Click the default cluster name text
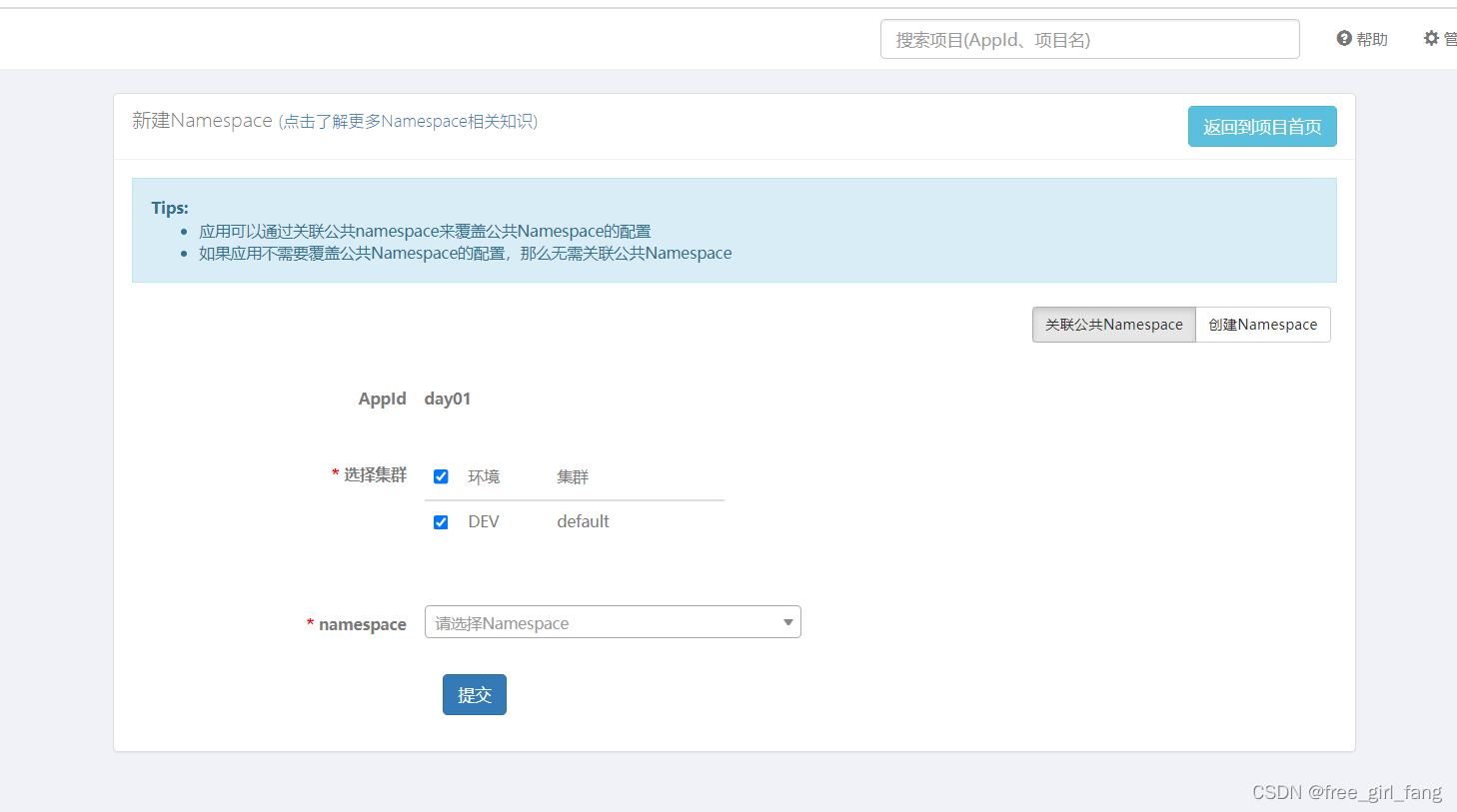The height and width of the screenshot is (812, 1457). [583, 521]
